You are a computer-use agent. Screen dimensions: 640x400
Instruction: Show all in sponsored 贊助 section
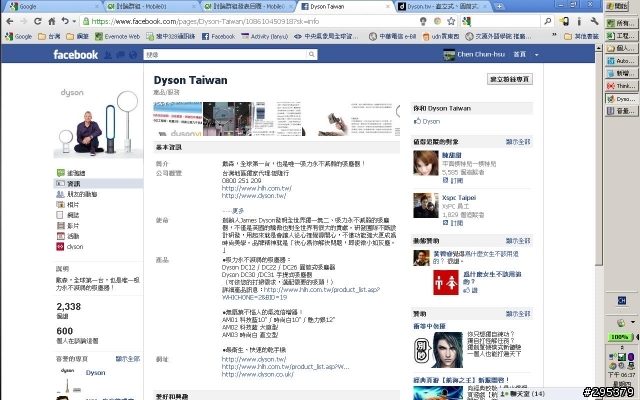(518, 313)
